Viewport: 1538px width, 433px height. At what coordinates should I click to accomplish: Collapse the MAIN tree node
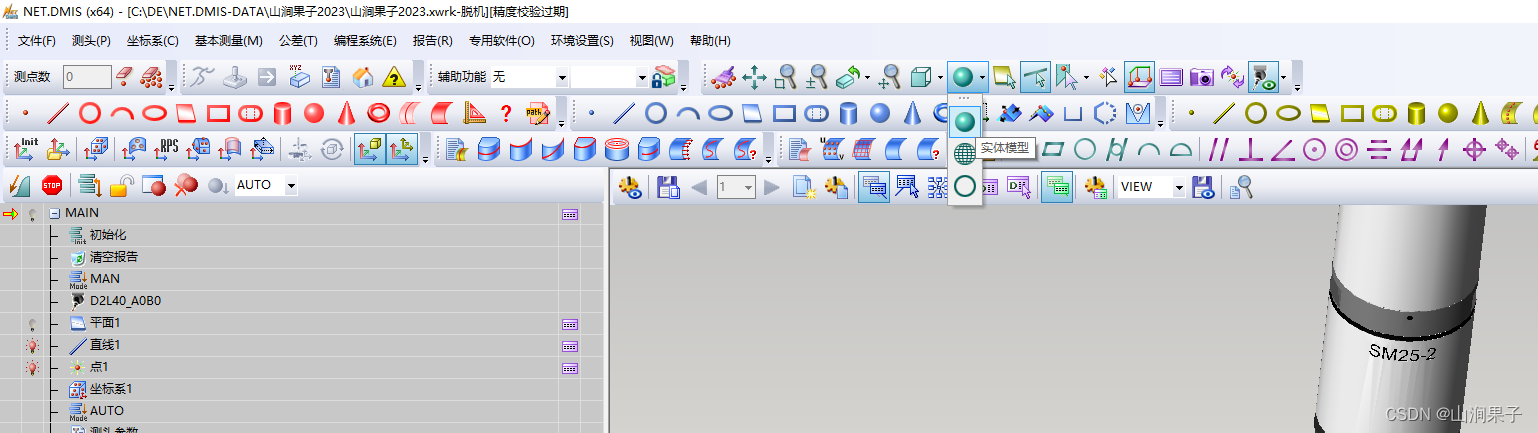[x=55, y=213]
